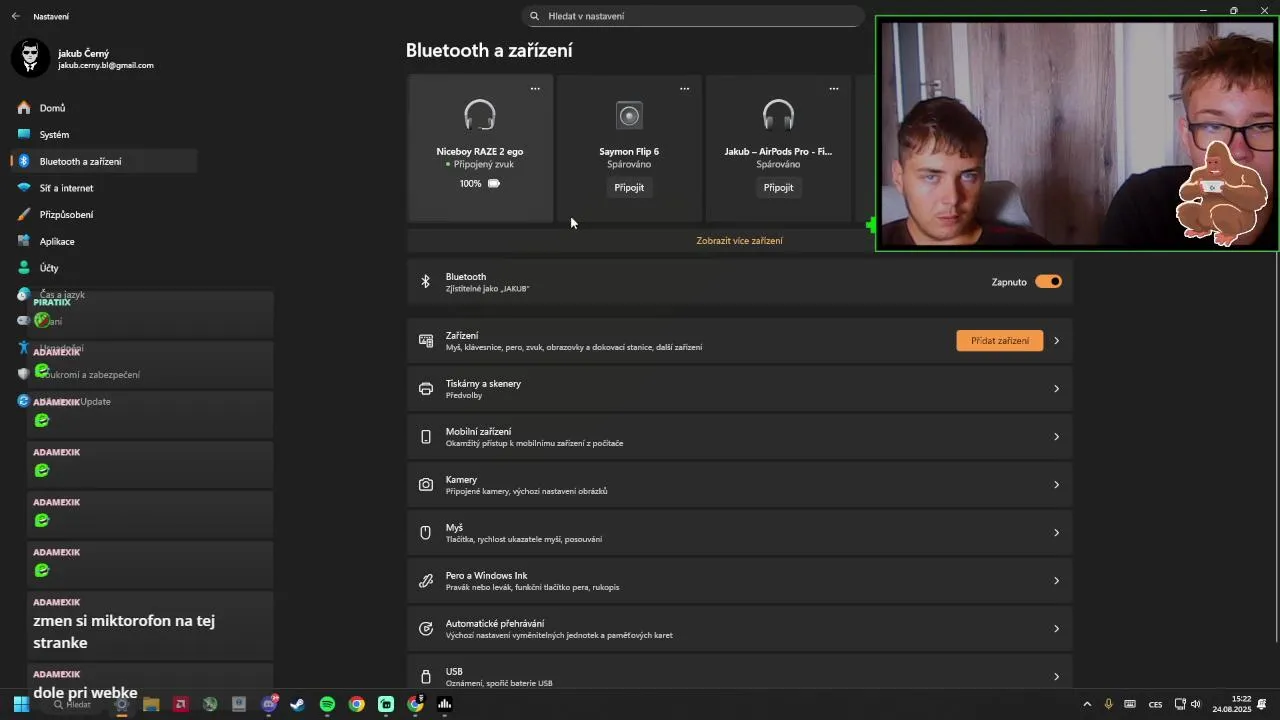Connect the Saymon Flip 6 with Připojit

coord(629,188)
